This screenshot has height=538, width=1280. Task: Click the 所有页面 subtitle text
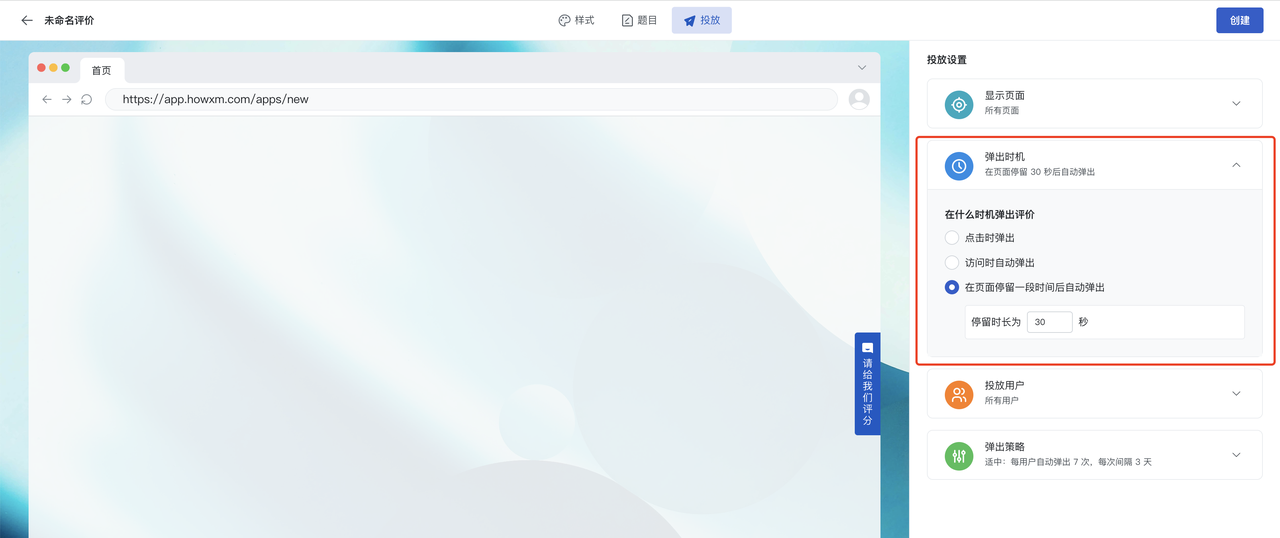coord(1002,111)
